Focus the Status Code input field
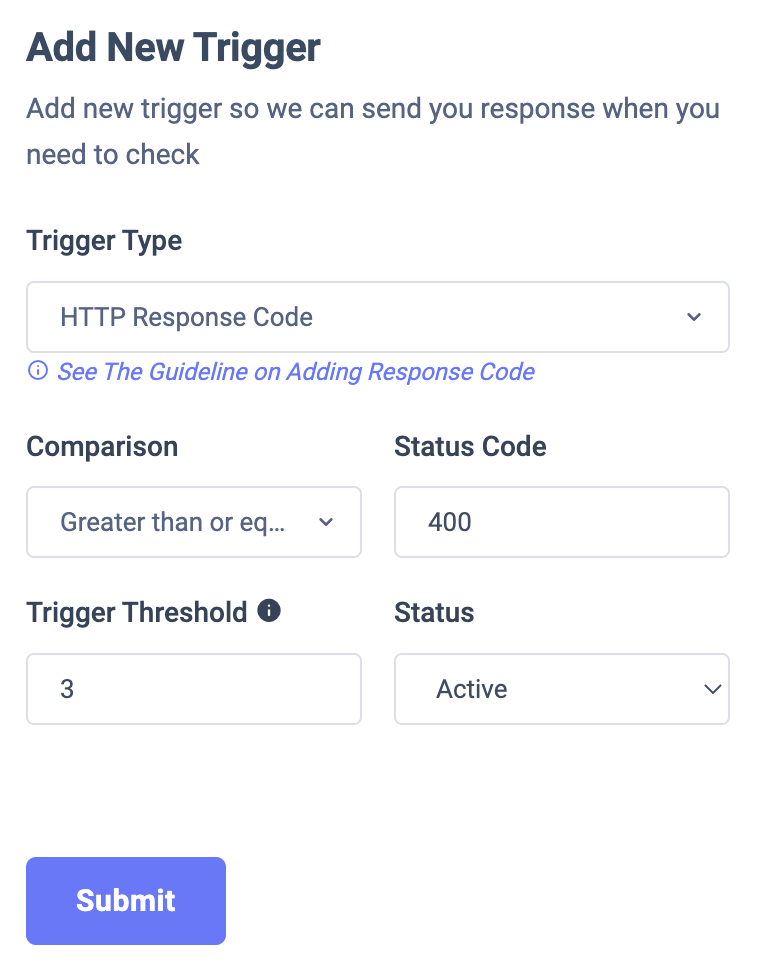 [562, 522]
